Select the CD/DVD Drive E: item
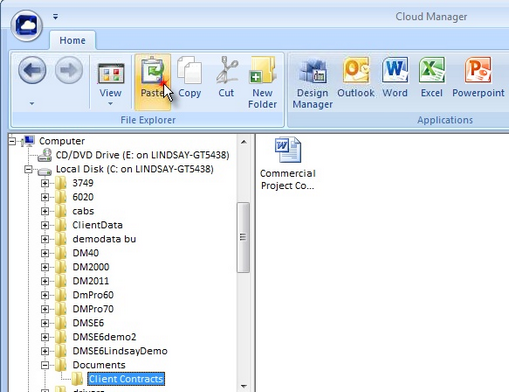This screenshot has height=392, width=509. pos(142,155)
